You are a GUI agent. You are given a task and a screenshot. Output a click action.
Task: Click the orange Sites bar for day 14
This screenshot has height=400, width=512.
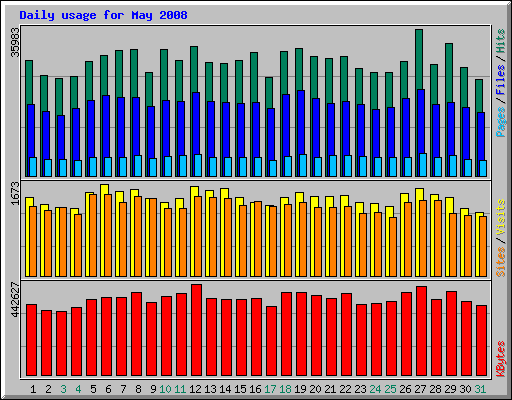click(x=228, y=237)
